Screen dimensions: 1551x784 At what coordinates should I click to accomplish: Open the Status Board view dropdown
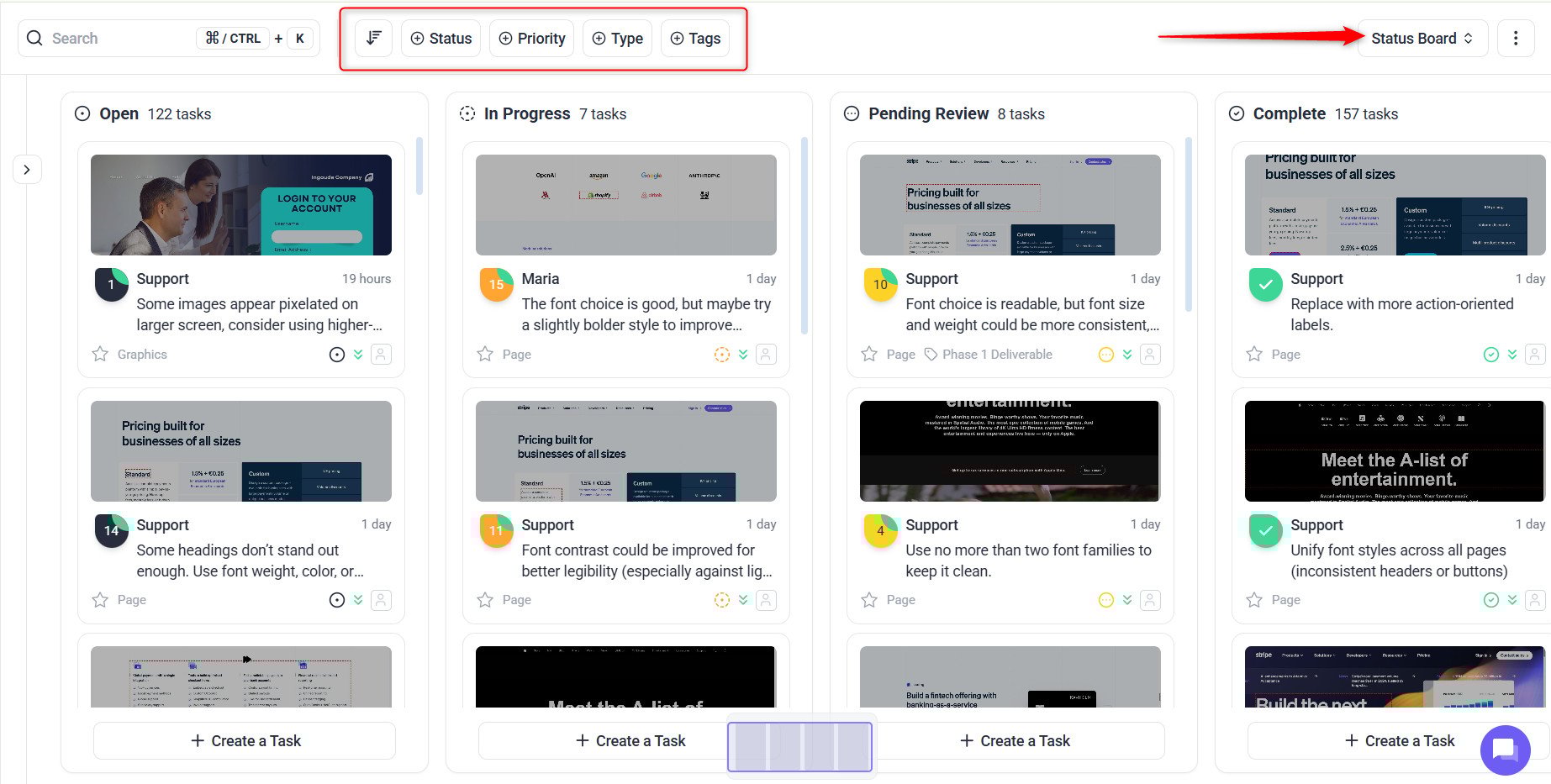[x=1422, y=39]
